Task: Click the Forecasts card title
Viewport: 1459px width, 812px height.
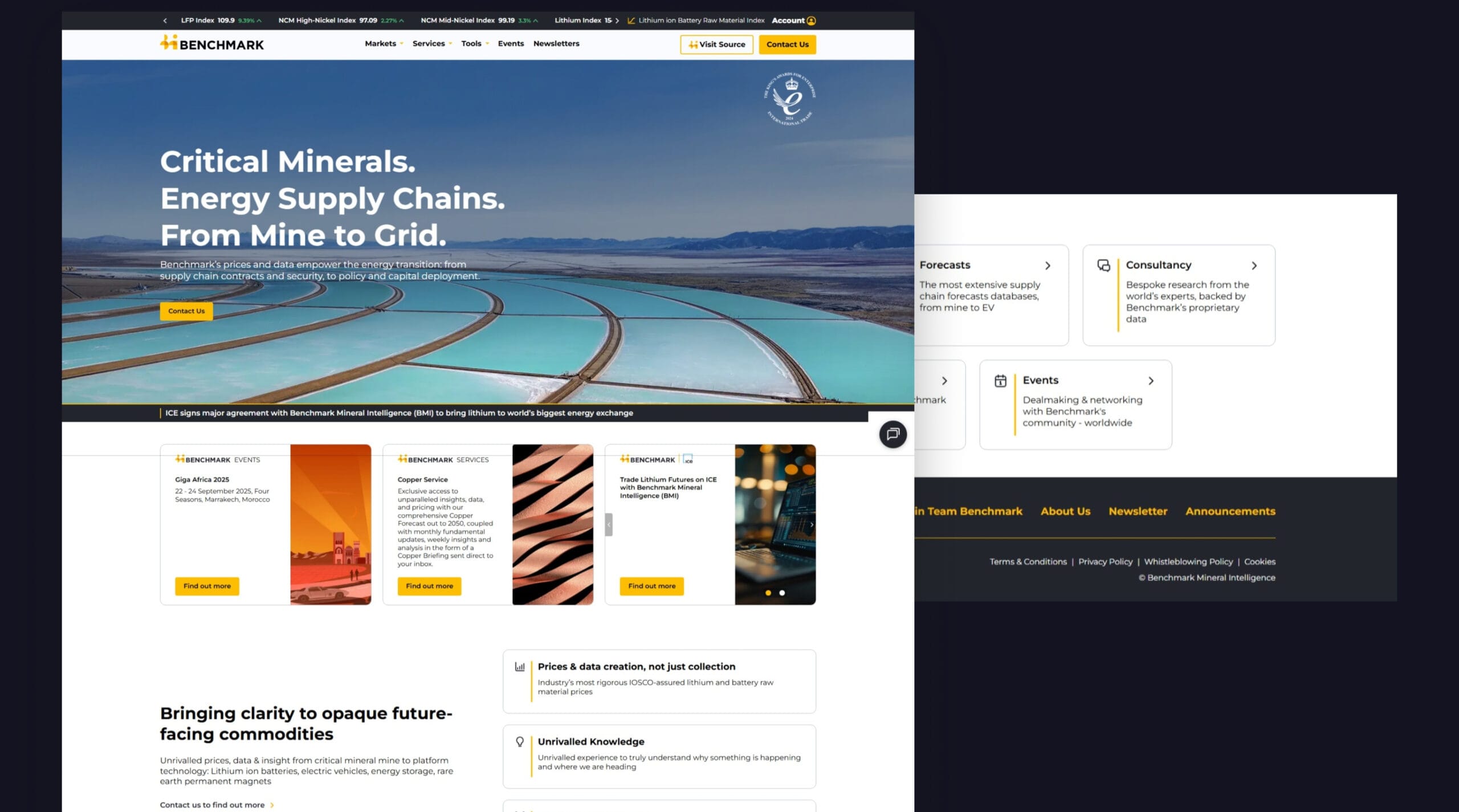Action: click(944, 266)
